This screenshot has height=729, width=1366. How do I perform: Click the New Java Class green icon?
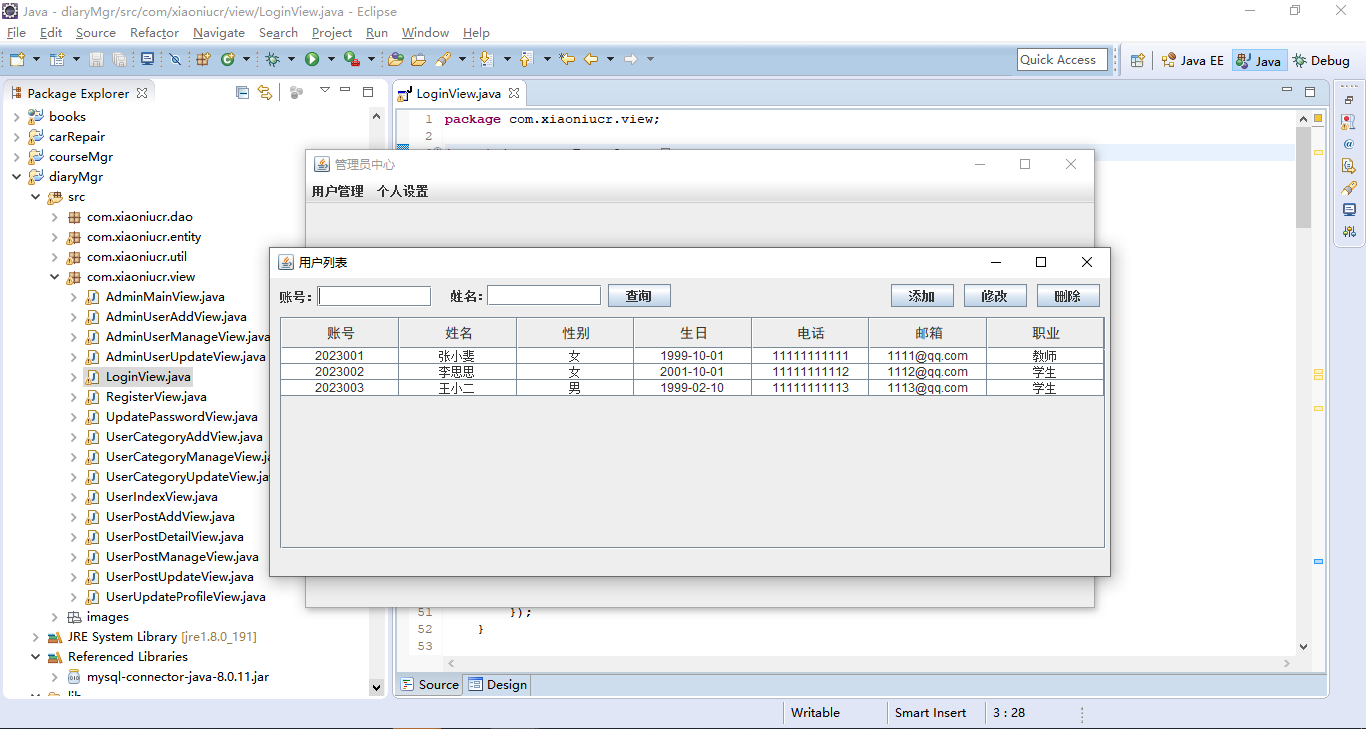point(228,60)
